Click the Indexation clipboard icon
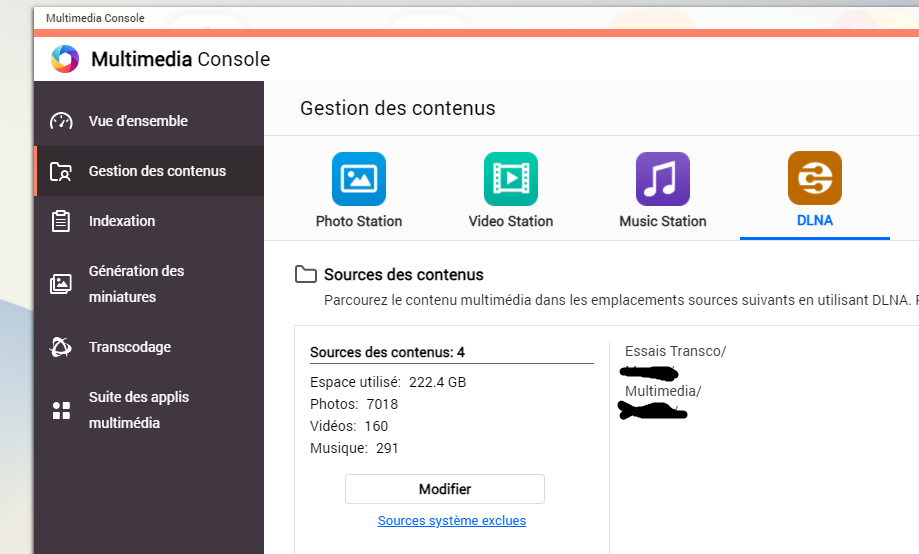The height and width of the screenshot is (554, 919). coord(61,221)
